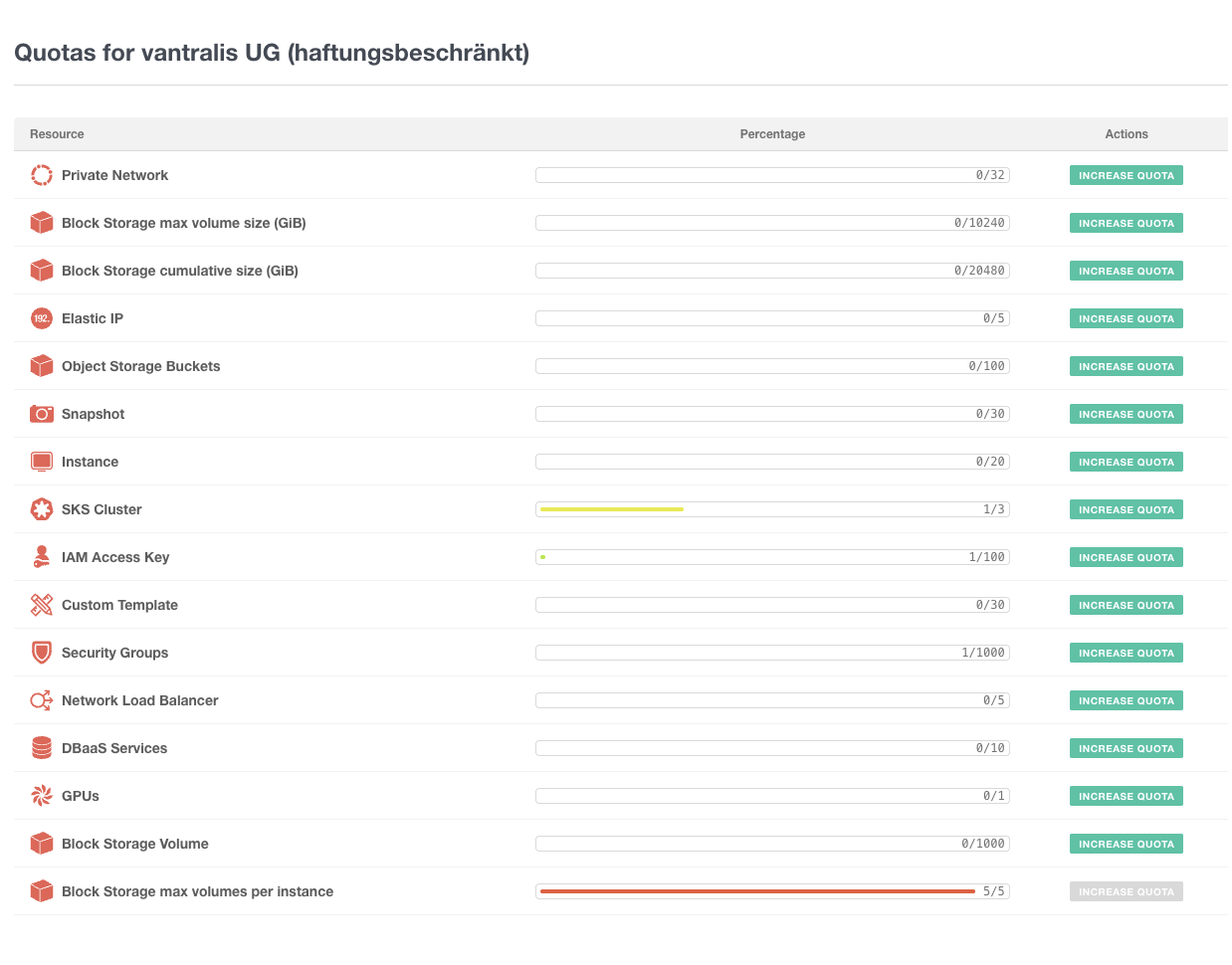Click the Instance screen icon

[41, 461]
